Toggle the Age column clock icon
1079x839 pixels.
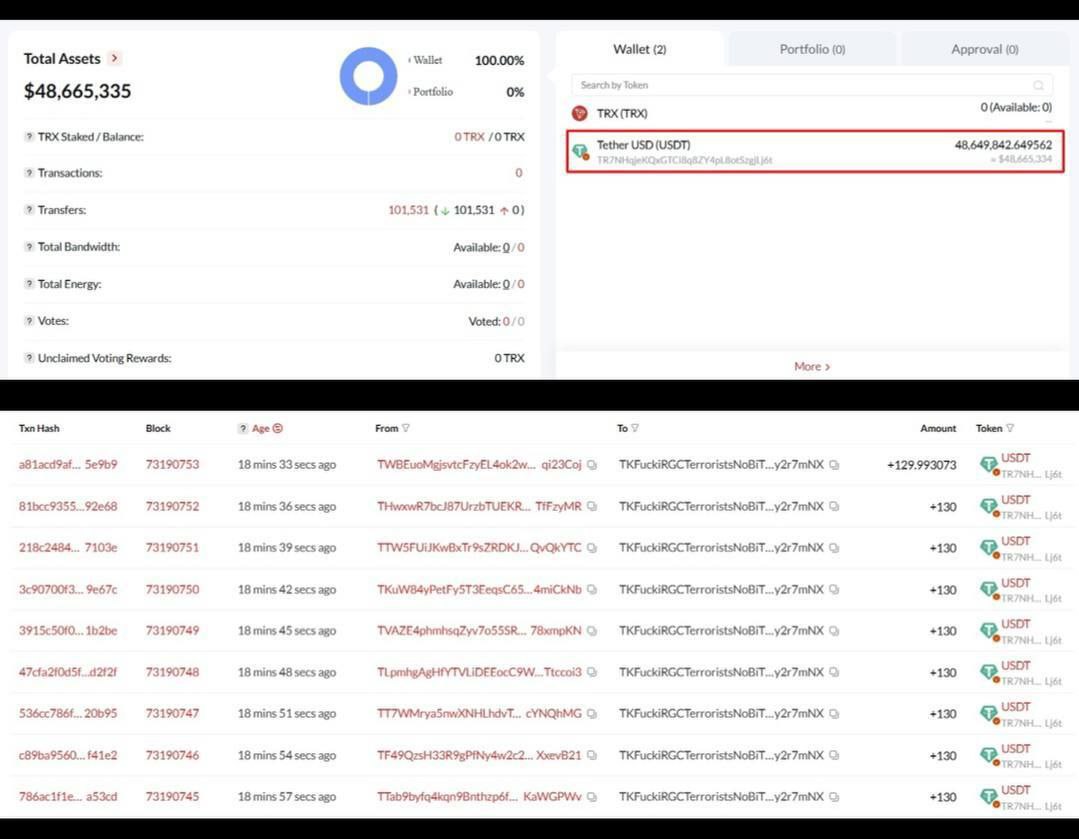tap(278, 428)
